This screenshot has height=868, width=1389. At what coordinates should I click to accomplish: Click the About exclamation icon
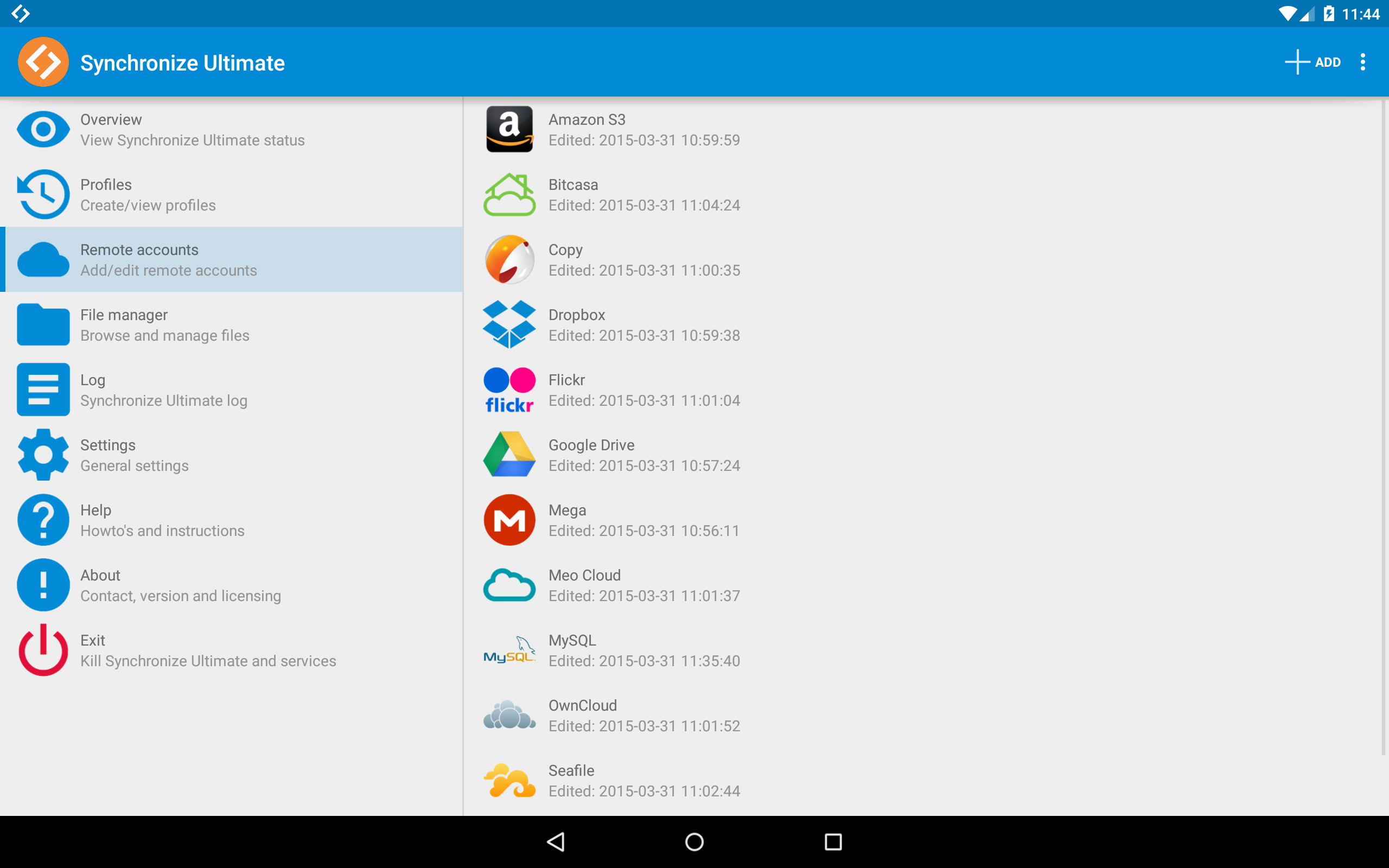(x=43, y=584)
